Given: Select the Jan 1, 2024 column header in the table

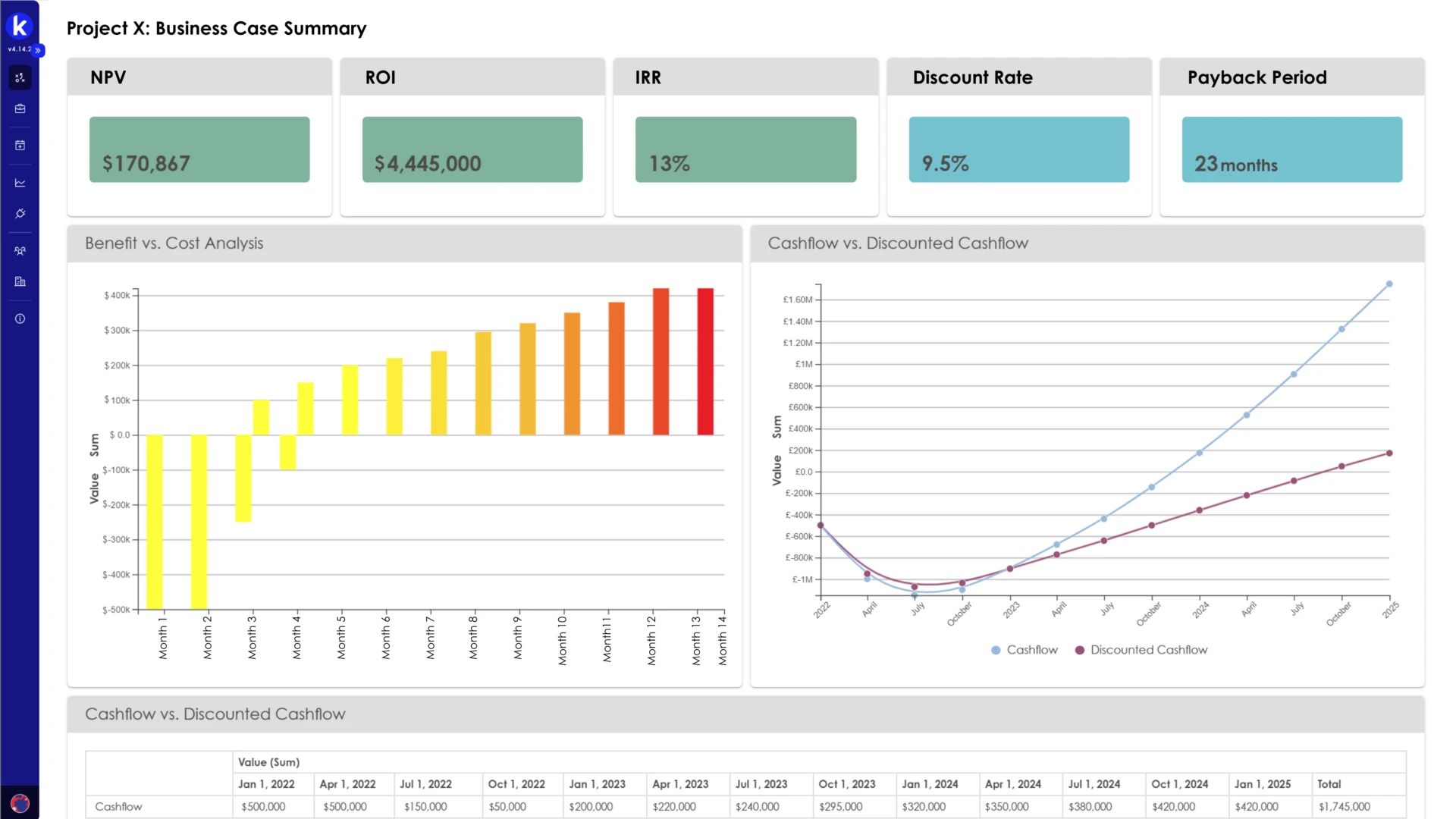Looking at the screenshot, I should [x=930, y=784].
